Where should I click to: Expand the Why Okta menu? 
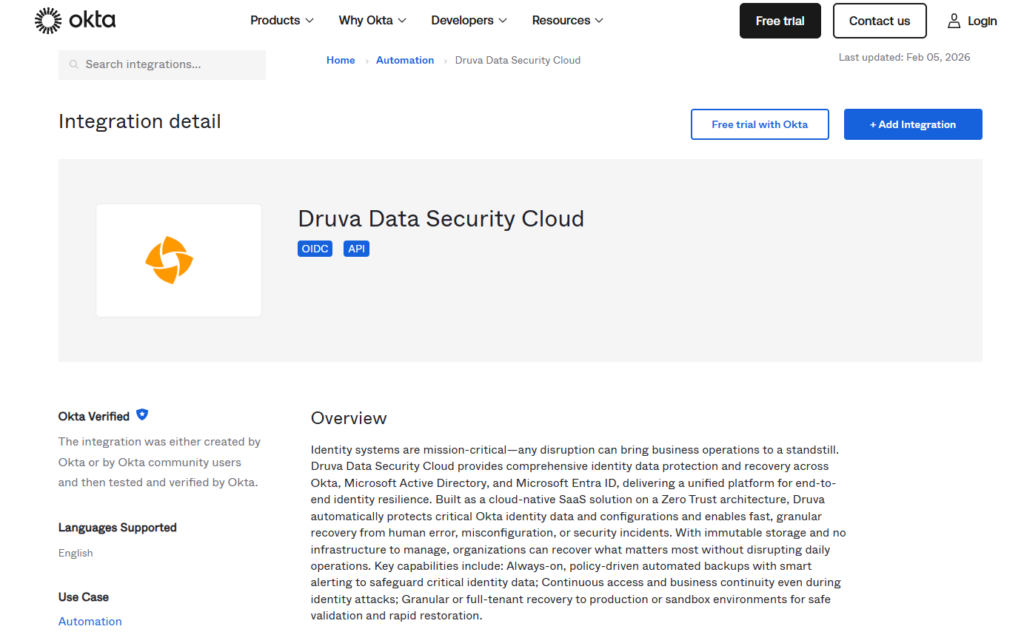[372, 20]
